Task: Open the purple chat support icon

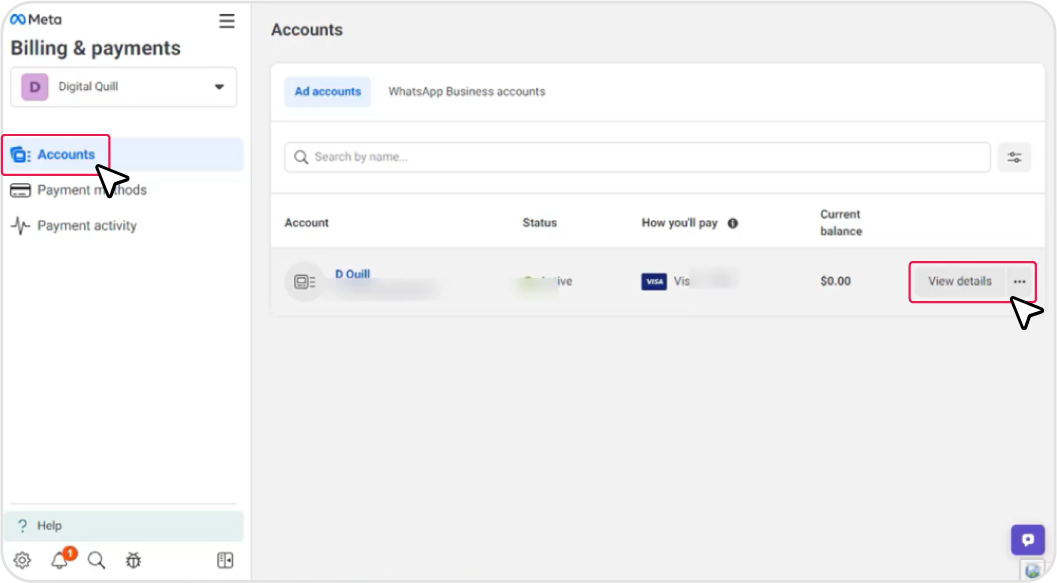Action: point(1027,540)
